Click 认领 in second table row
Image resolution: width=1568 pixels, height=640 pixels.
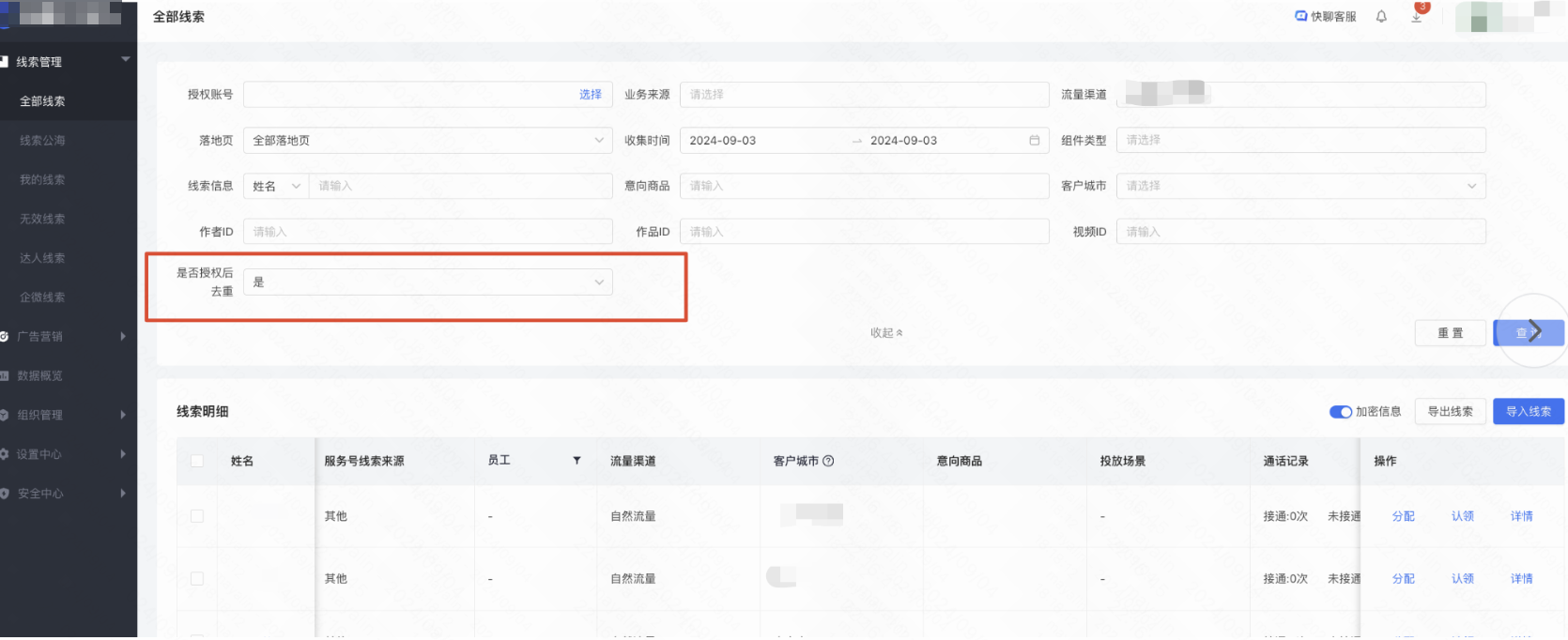pyautogui.click(x=1462, y=579)
